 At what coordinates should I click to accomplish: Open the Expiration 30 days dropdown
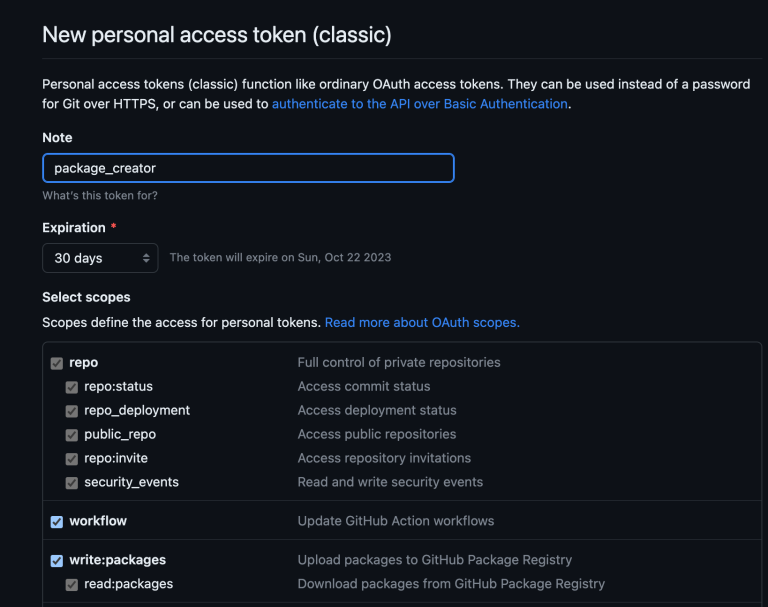(100, 258)
